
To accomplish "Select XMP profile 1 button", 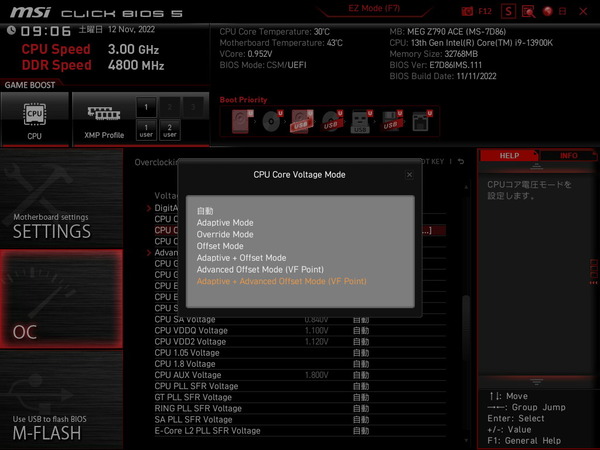I will pyautogui.click(x=146, y=107).
